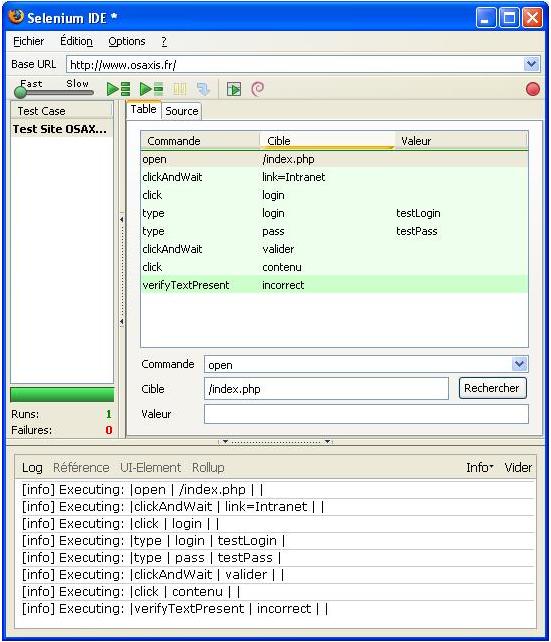
Task: Close the Selenium IDE window
Action: [532, 18]
